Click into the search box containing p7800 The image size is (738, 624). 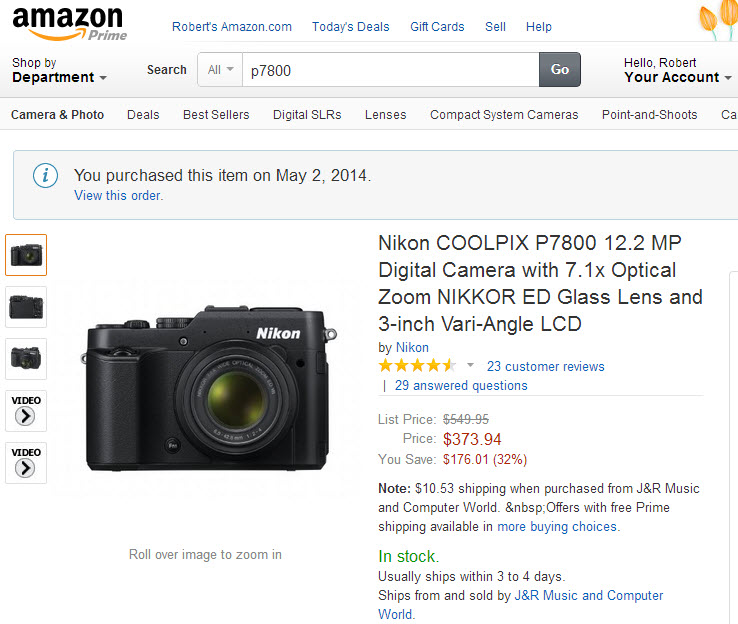390,70
